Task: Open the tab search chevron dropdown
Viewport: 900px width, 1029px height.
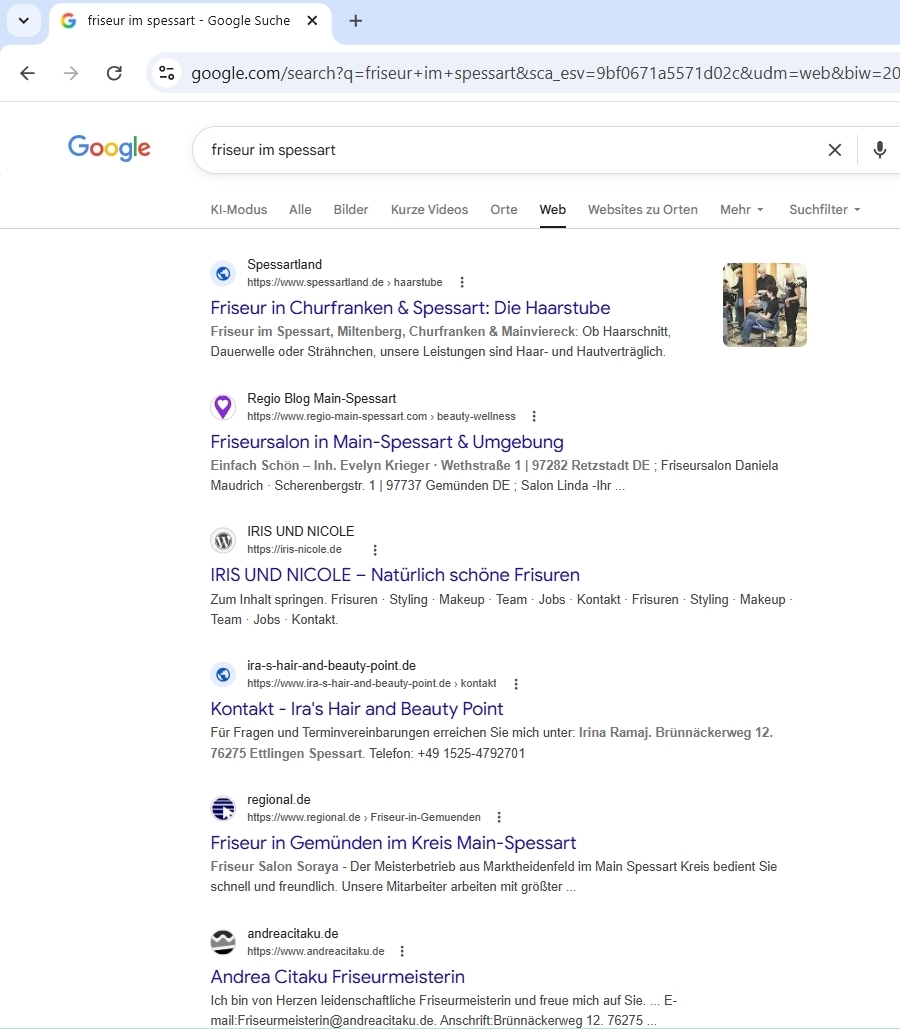Action: point(23,21)
